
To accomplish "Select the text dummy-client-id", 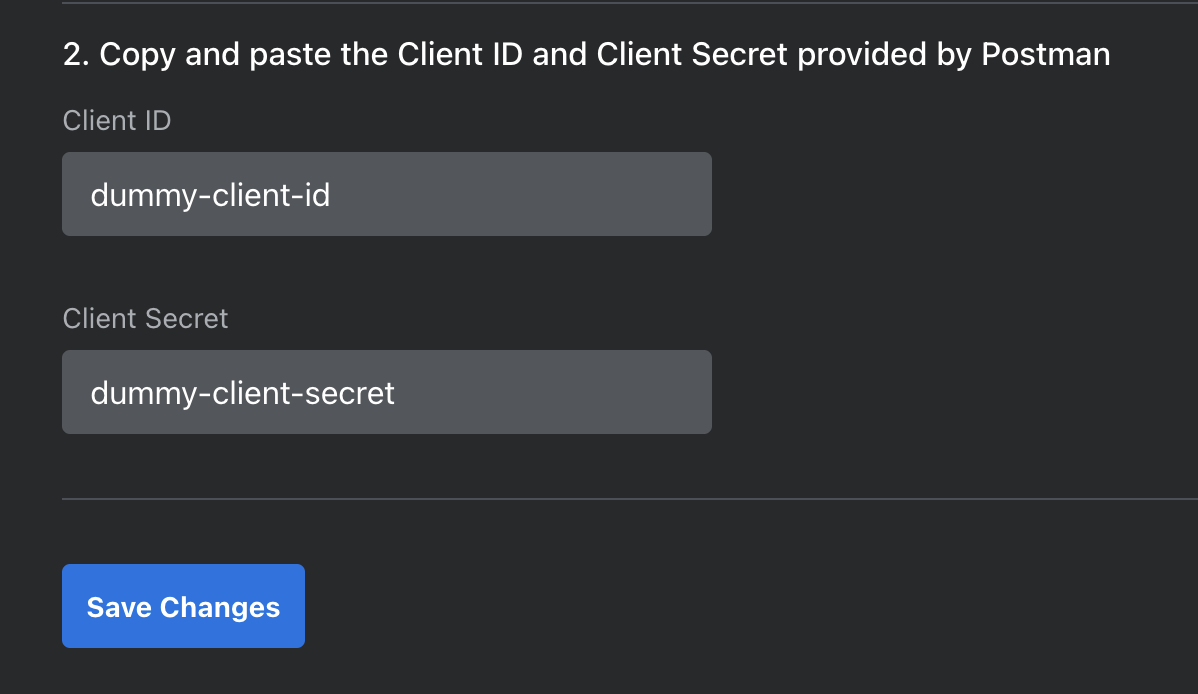I will coord(210,194).
